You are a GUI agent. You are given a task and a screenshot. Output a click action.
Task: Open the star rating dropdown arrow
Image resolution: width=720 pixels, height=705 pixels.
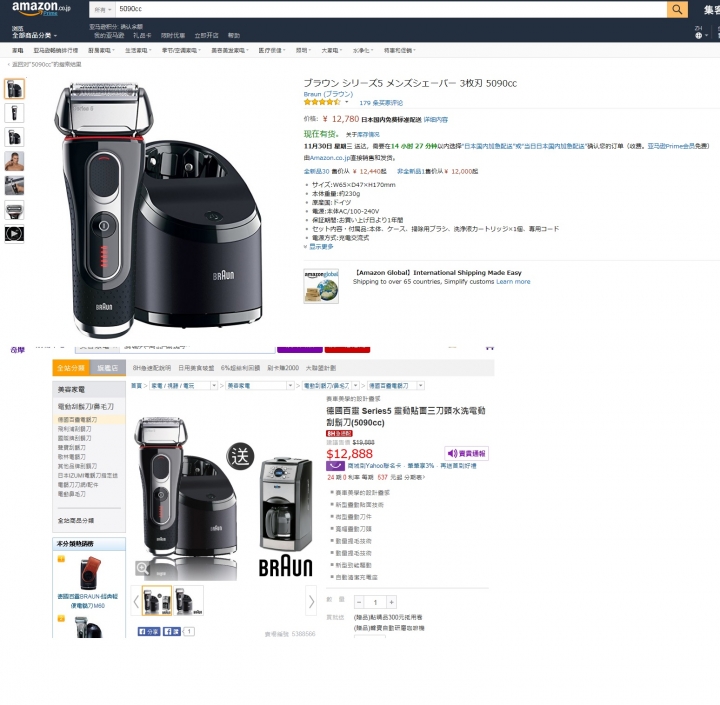click(x=347, y=102)
